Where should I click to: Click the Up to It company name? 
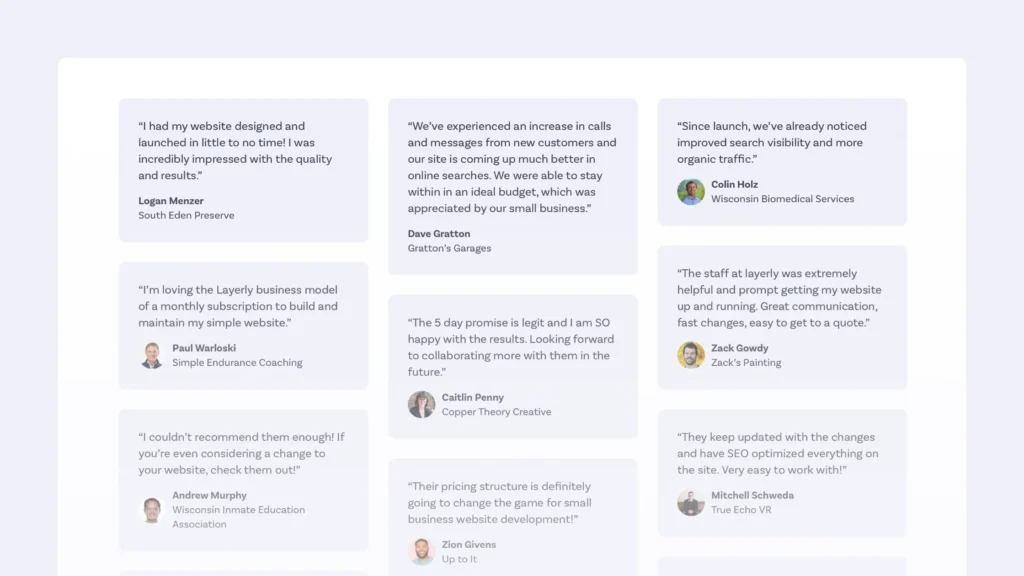pyautogui.click(x=459, y=559)
